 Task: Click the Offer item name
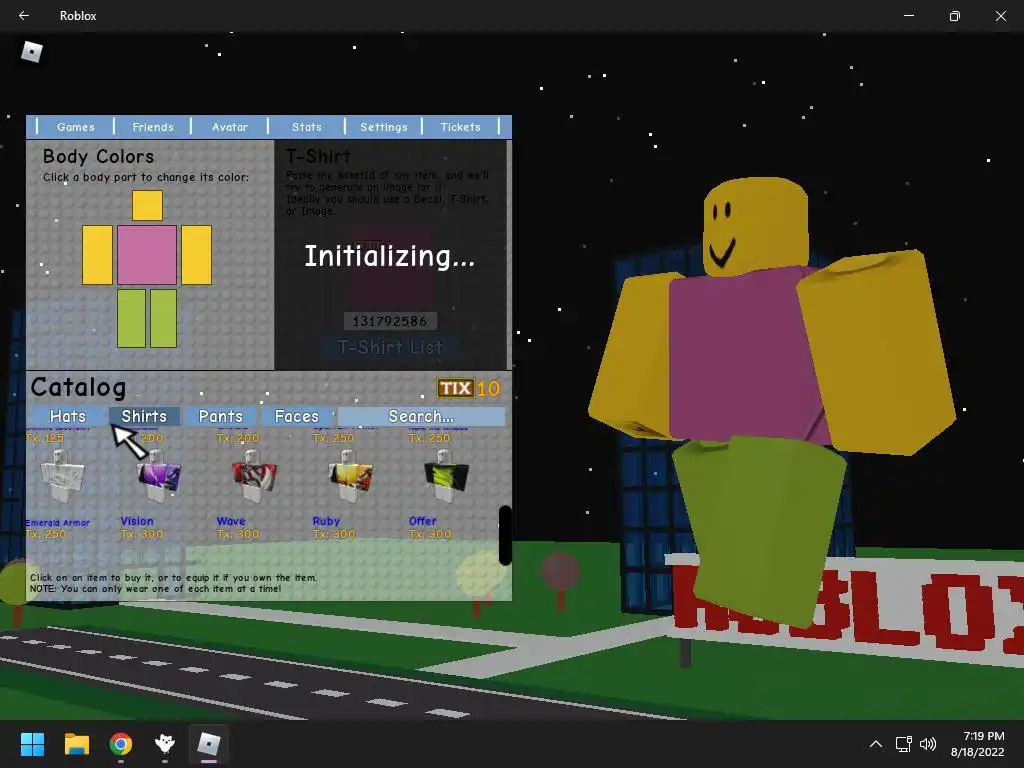(423, 521)
